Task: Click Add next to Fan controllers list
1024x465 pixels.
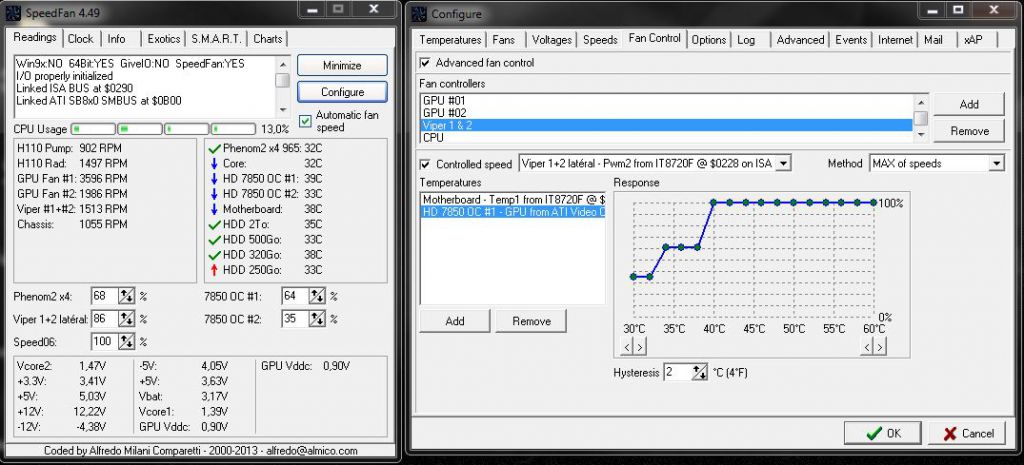Action: 969,104
